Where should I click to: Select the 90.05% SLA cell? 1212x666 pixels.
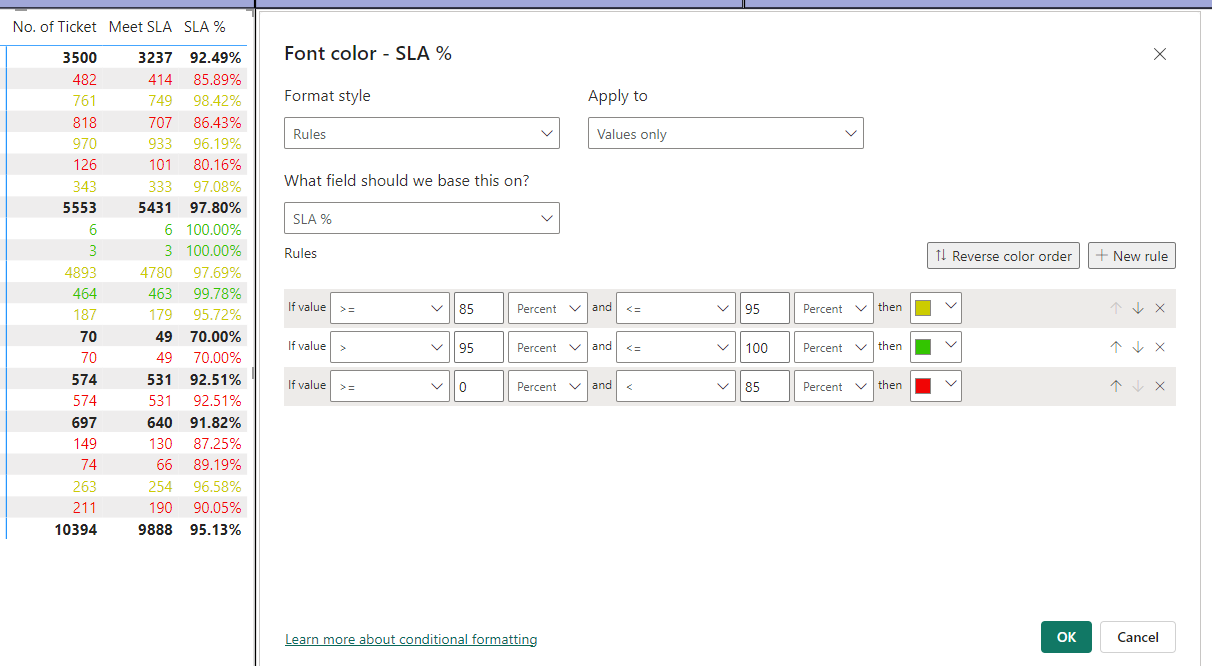[217, 508]
